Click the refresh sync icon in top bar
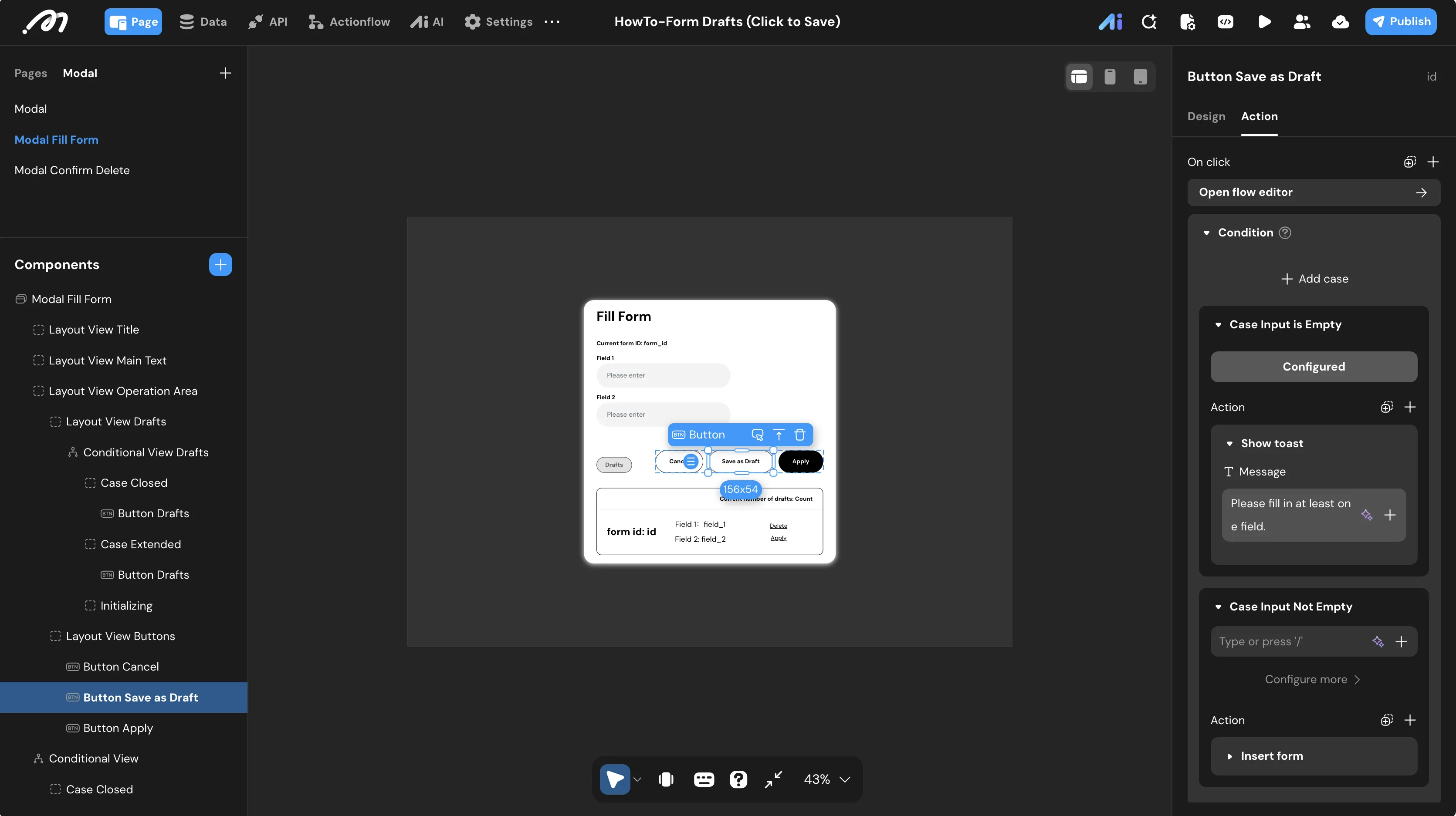The width and height of the screenshot is (1456, 816). pos(1149,22)
